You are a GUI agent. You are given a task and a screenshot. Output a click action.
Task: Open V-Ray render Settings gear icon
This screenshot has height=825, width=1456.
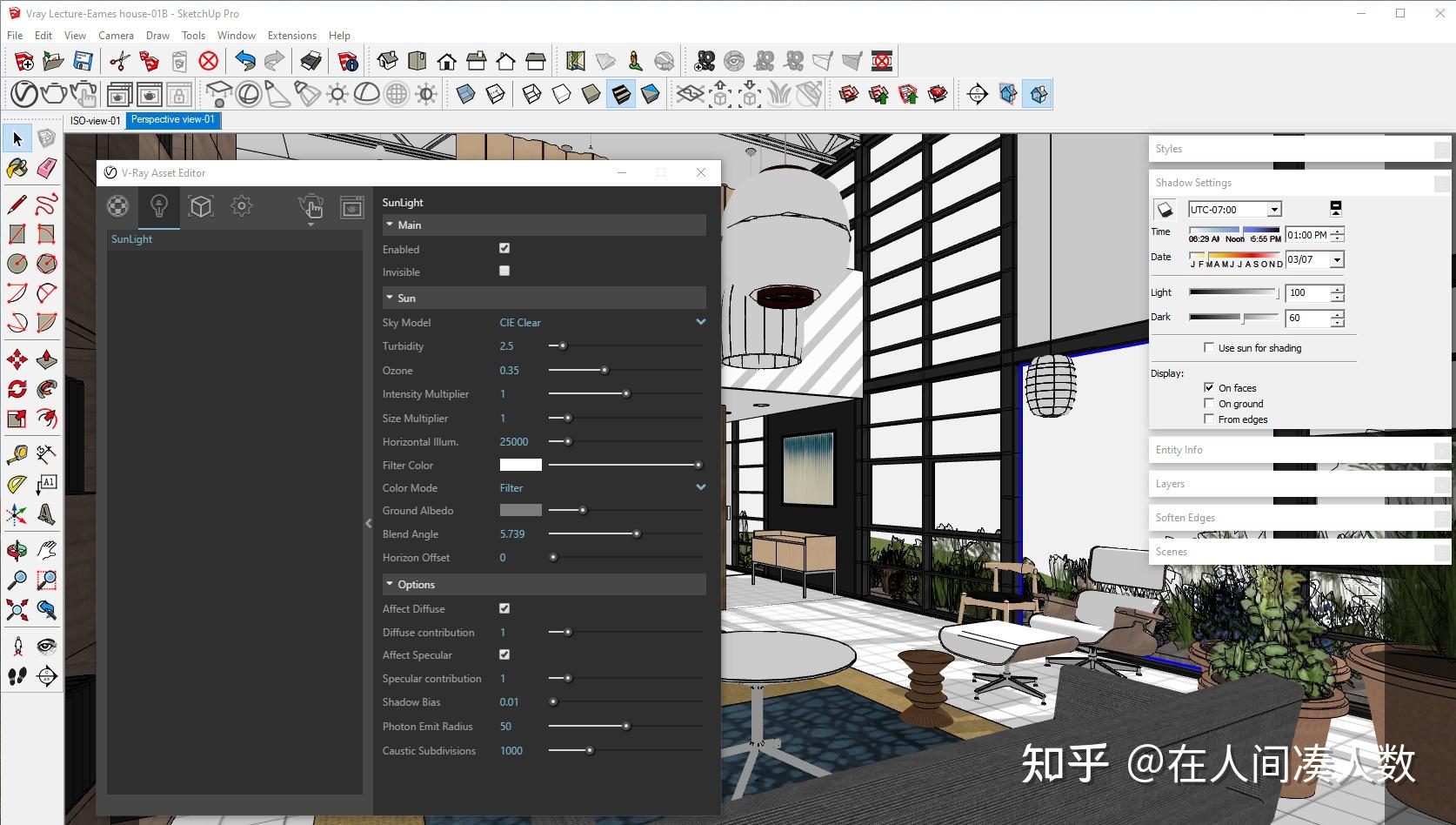242,206
